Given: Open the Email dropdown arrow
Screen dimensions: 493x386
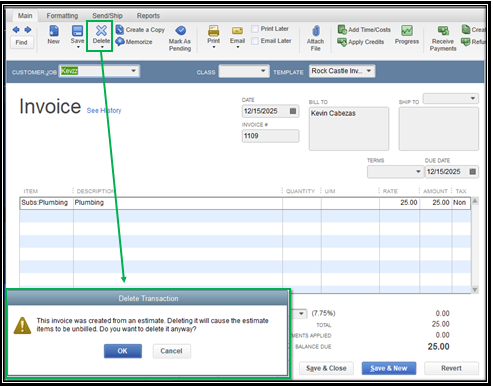Looking at the screenshot, I should tap(238, 47).
